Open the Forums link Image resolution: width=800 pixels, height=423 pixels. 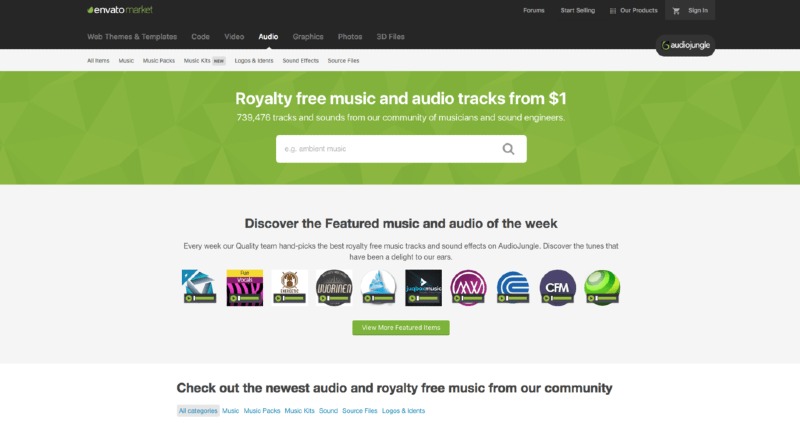(x=534, y=10)
